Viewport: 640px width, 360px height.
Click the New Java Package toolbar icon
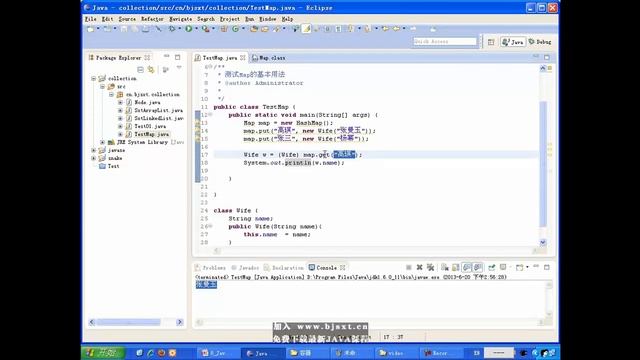[224, 29]
